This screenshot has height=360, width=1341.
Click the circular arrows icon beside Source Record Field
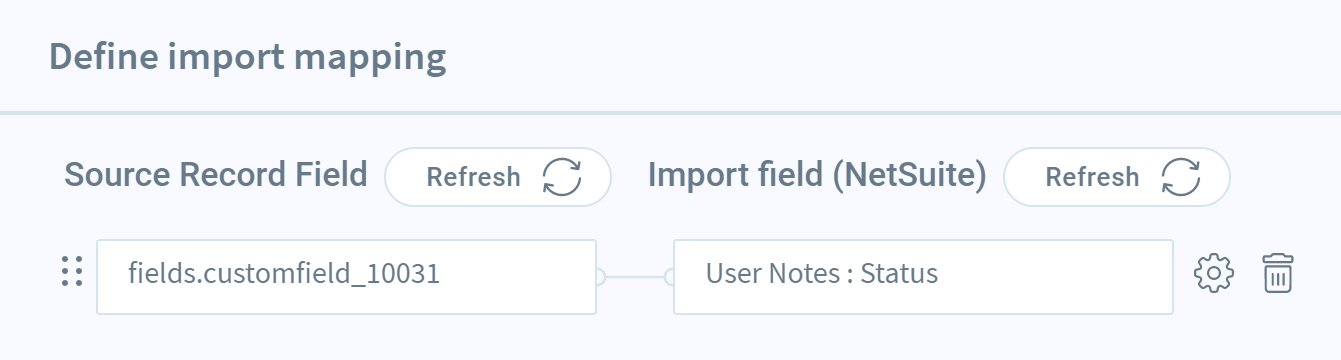click(x=562, y=178)
